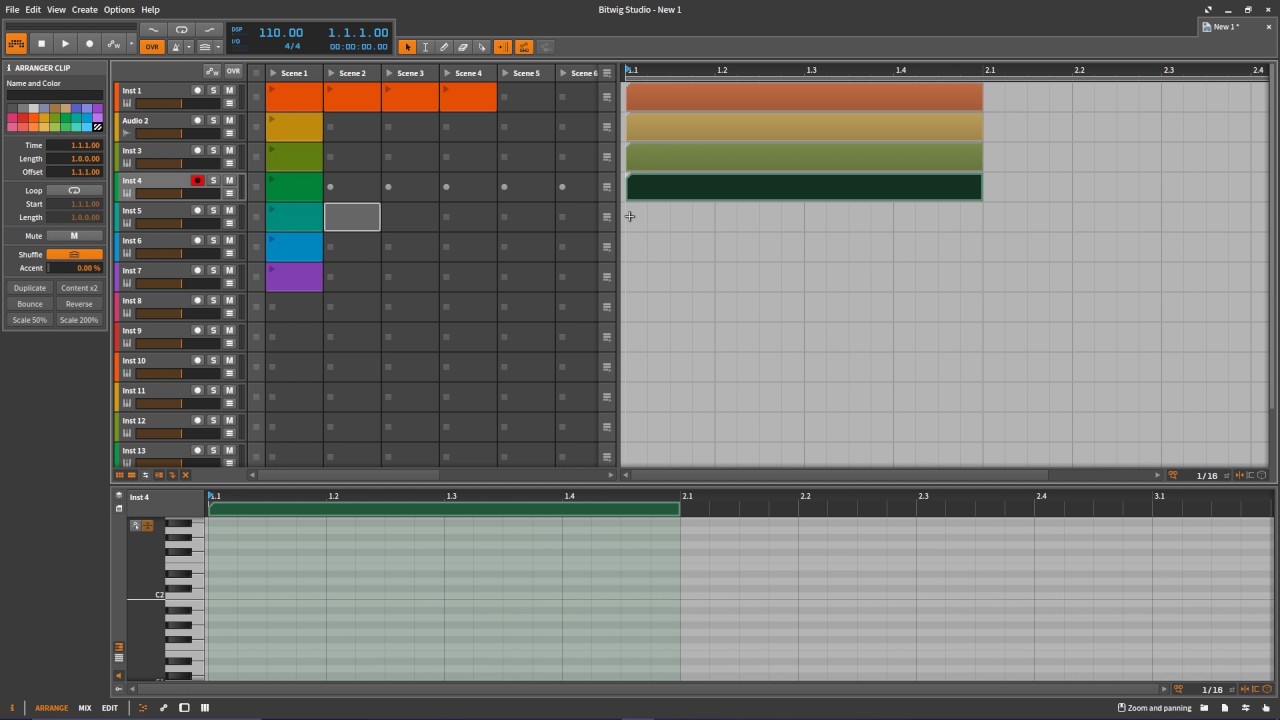Select the Pointer tool
The width and height of the screenshot is (1280, 720).
click(x=407, y=47)
